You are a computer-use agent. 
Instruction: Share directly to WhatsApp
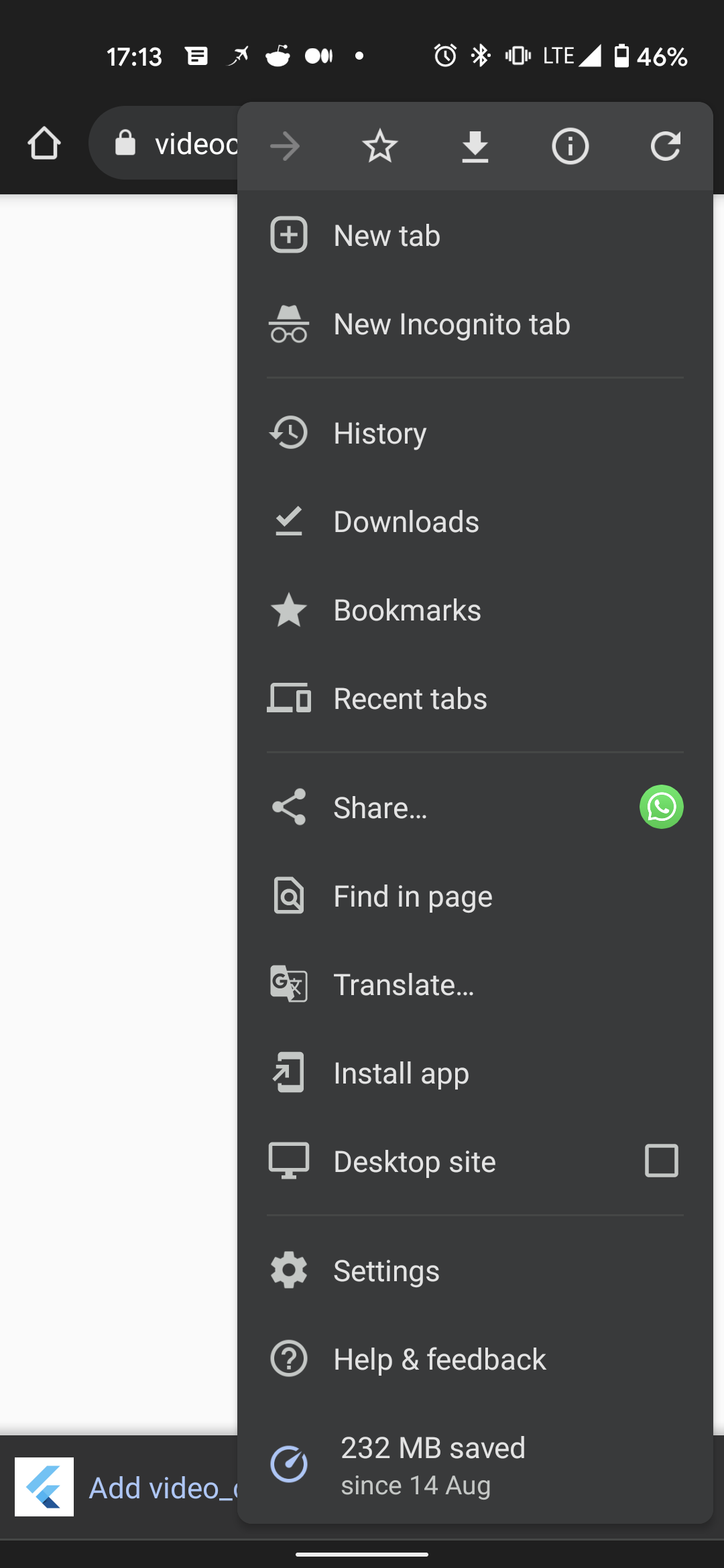tap(661, 807)
